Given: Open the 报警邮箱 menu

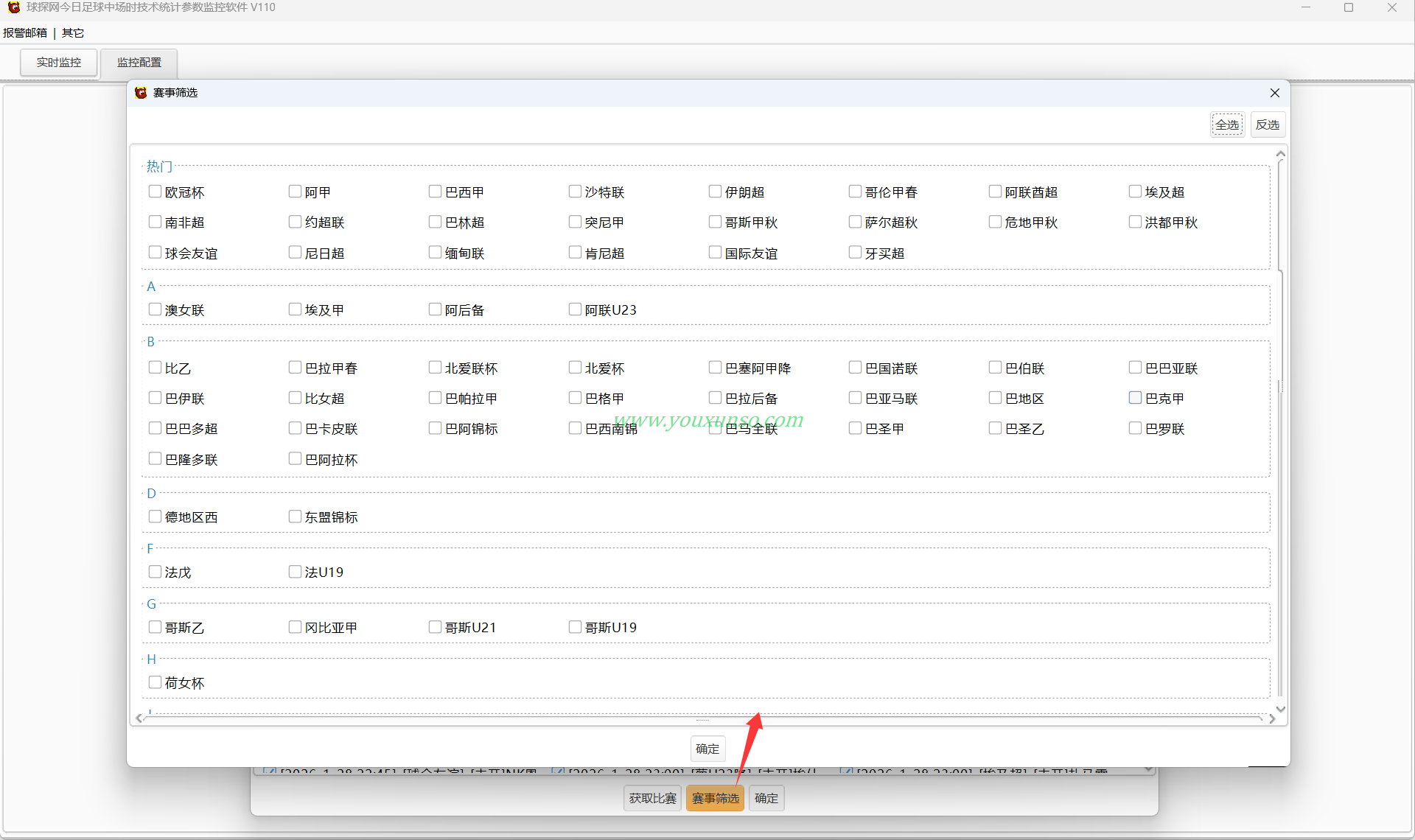Looking at the screenshot, I should click(x=25, y=33).
